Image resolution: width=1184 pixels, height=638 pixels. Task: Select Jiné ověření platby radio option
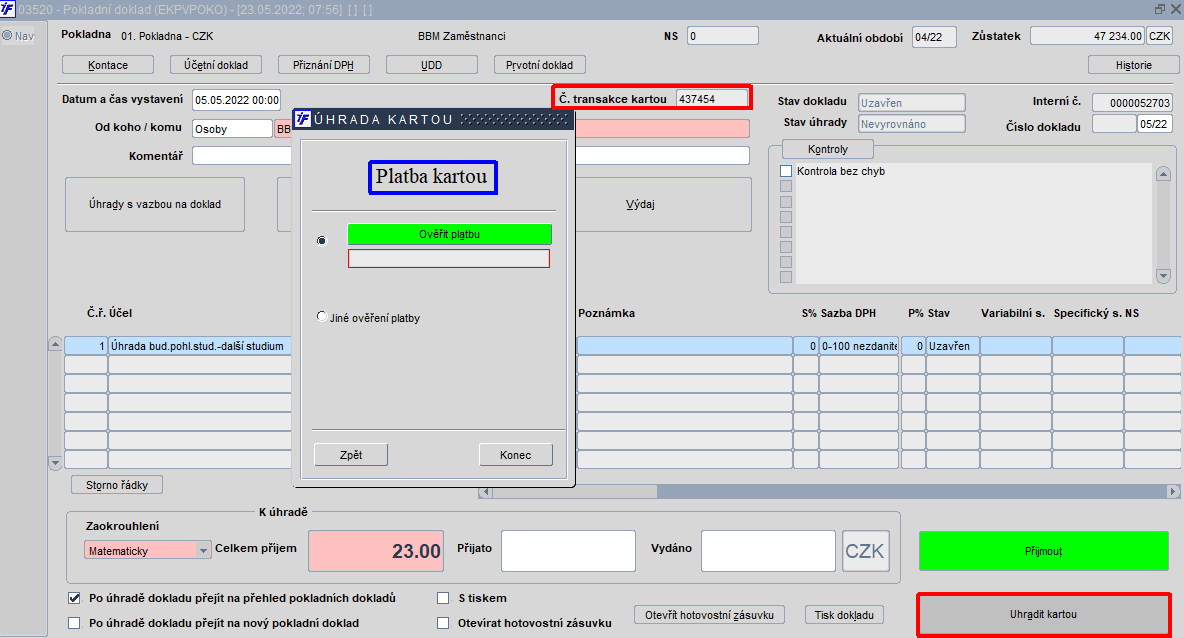tap(322, 316)
